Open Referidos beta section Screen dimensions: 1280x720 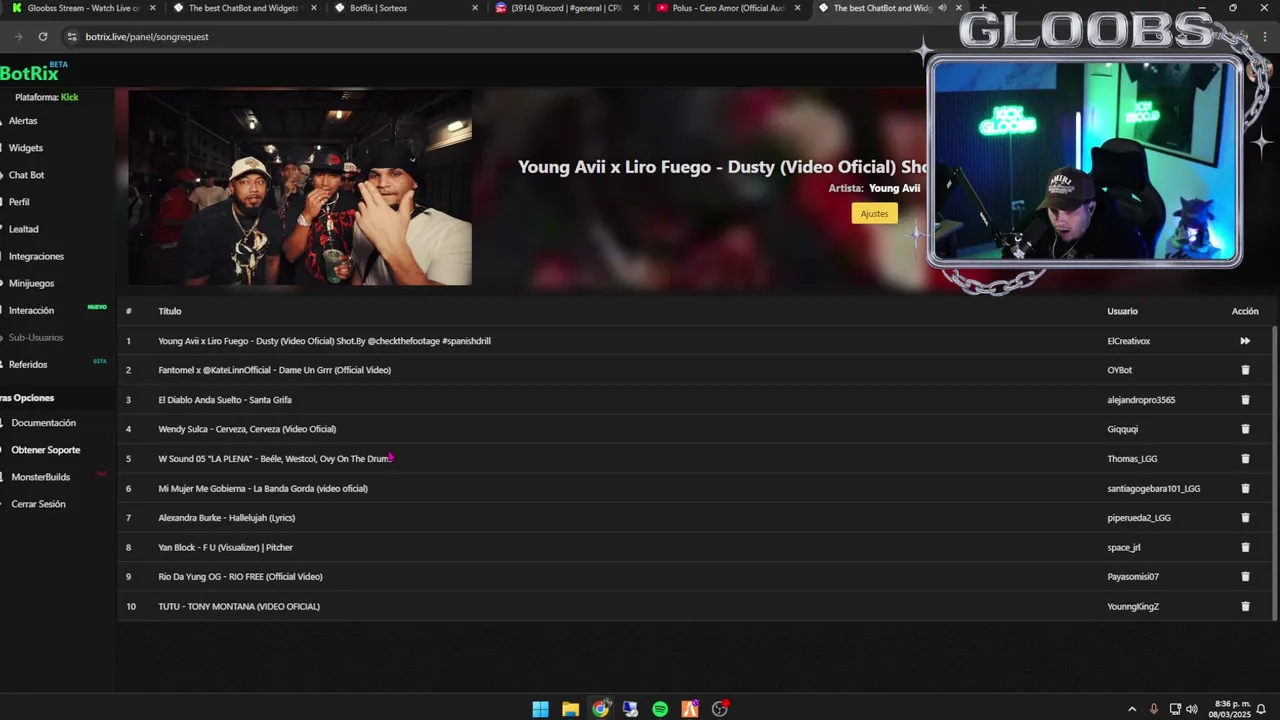28,365
